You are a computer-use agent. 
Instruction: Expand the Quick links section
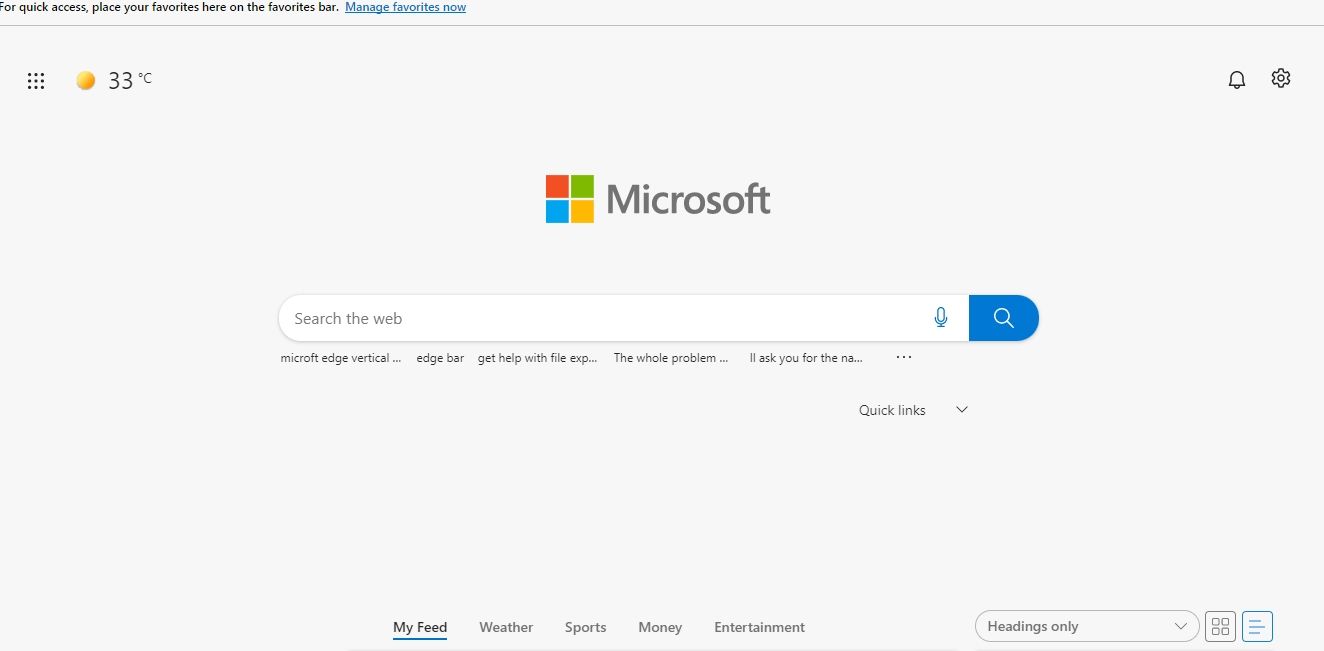point(961,410)
